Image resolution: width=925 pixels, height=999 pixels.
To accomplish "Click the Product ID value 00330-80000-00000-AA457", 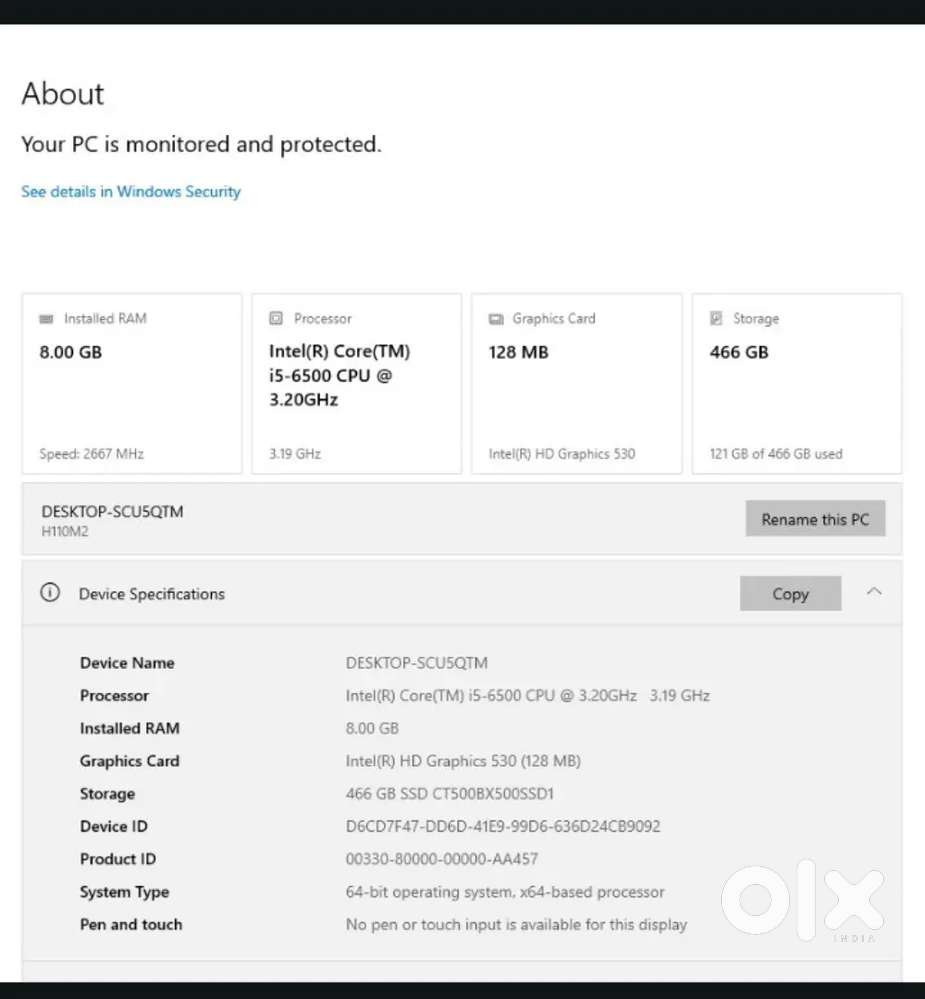I will pos(441,859).
